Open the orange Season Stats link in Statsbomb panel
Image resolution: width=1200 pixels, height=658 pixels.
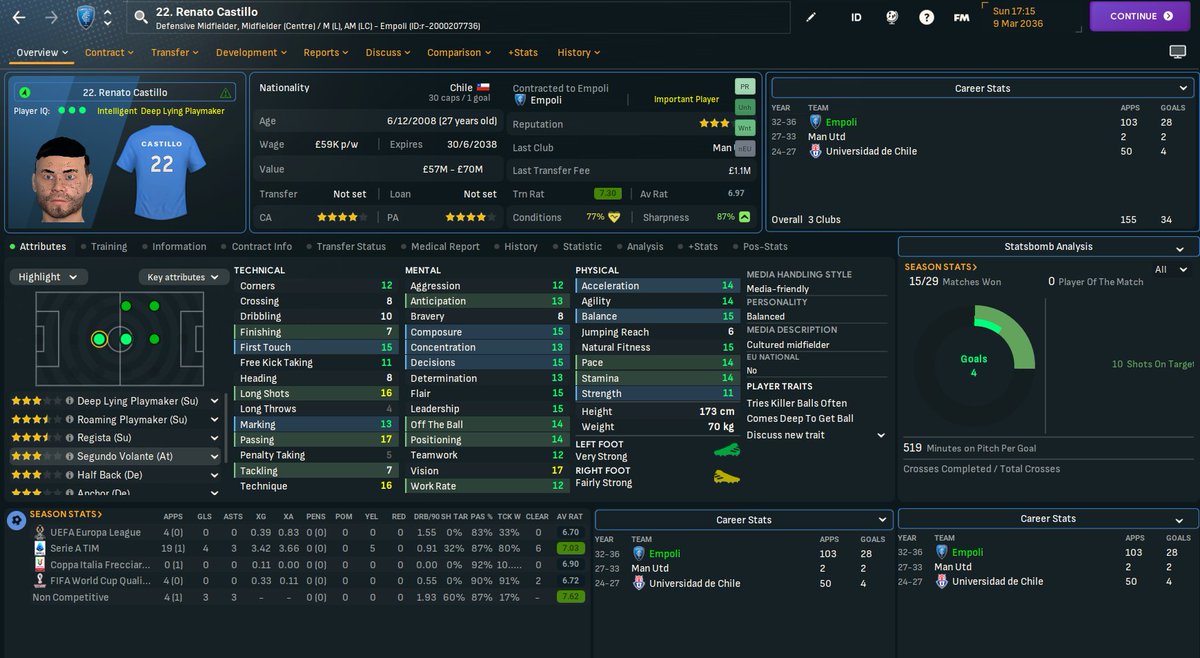pos(940,267)
